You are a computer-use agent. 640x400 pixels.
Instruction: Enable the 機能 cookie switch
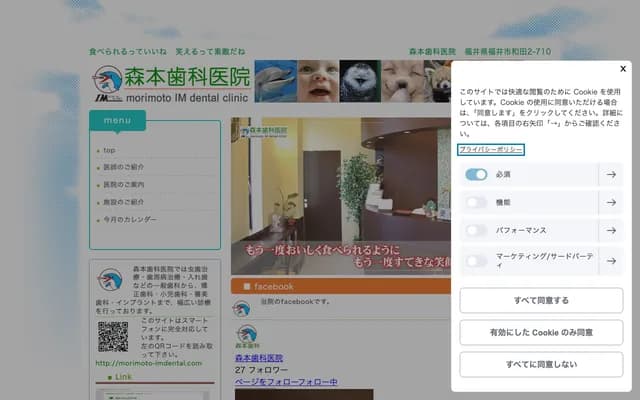(476, 202)
